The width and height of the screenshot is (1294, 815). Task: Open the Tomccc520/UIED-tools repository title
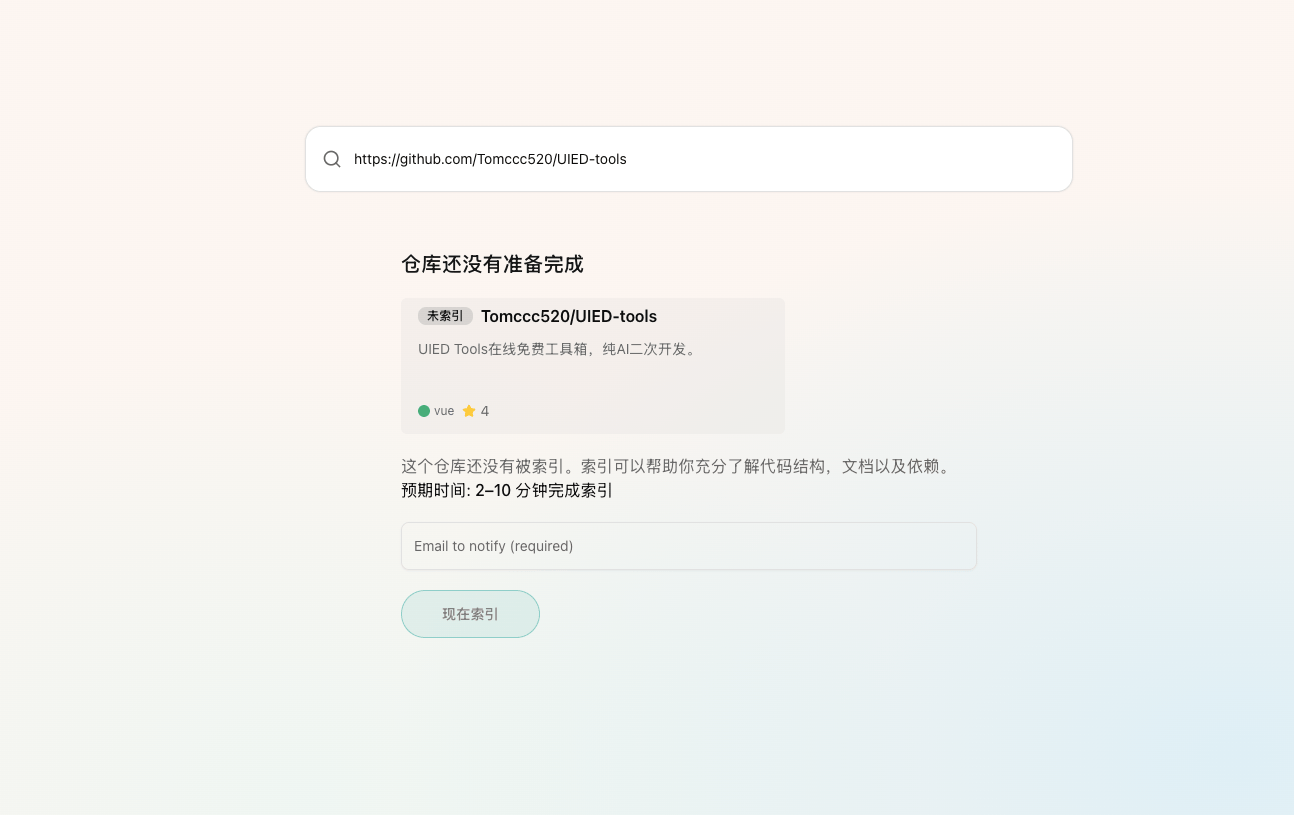pyautogui.click(x=569, y=316)
